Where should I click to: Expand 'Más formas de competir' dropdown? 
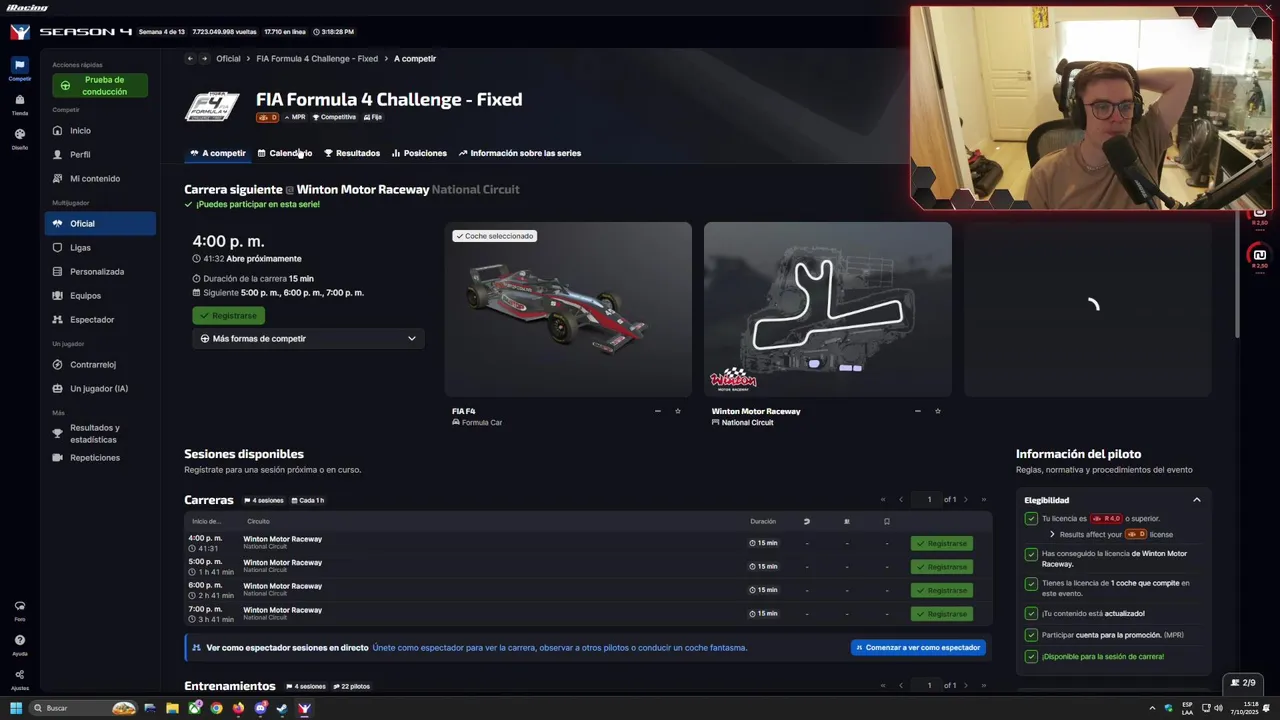pos(308,339)
